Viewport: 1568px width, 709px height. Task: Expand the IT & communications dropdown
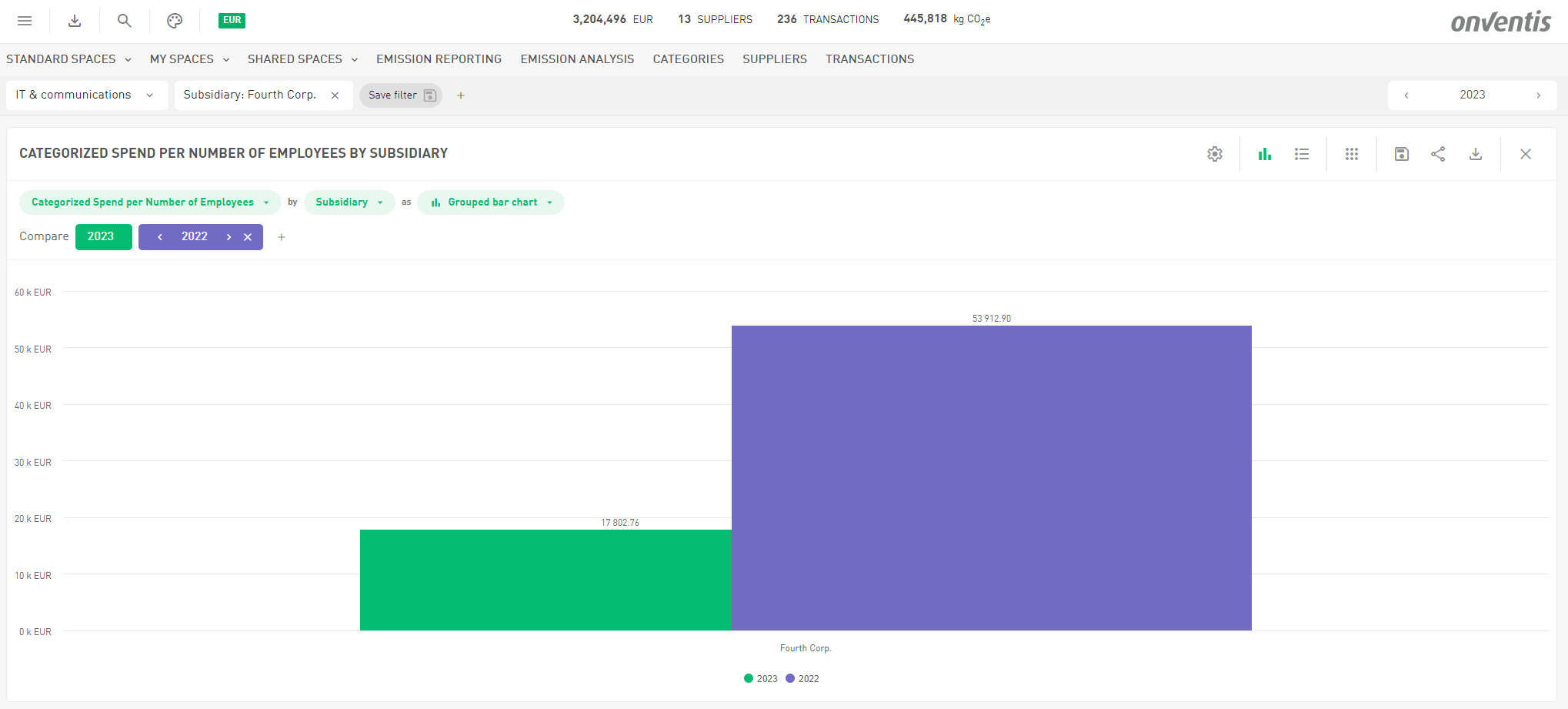[85, 95]
